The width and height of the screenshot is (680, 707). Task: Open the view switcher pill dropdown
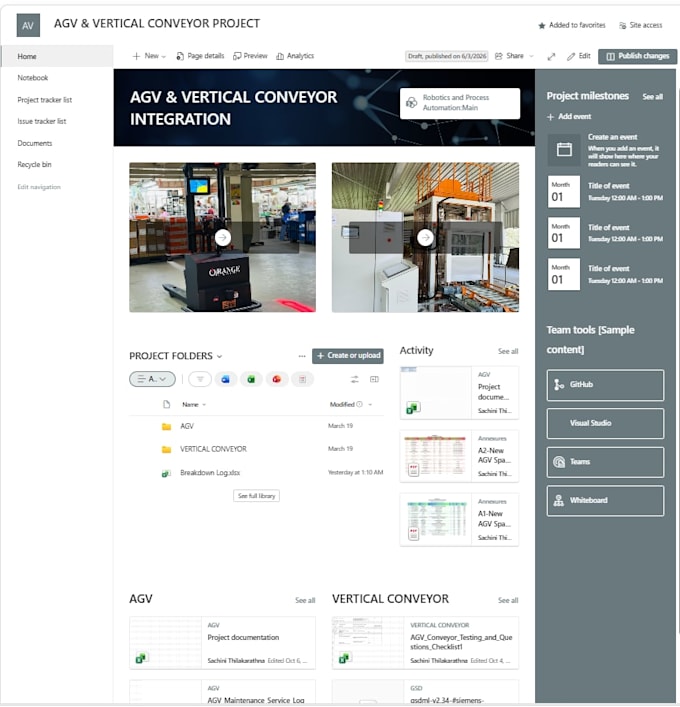click(x=152, y=379)
